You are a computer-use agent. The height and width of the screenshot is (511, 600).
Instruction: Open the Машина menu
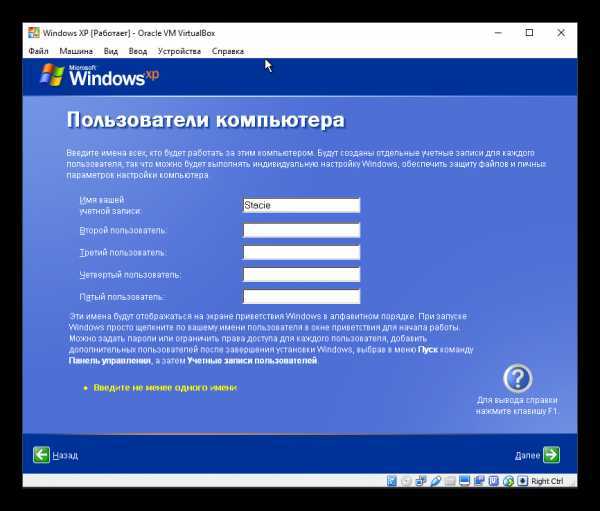click(76, 51)
